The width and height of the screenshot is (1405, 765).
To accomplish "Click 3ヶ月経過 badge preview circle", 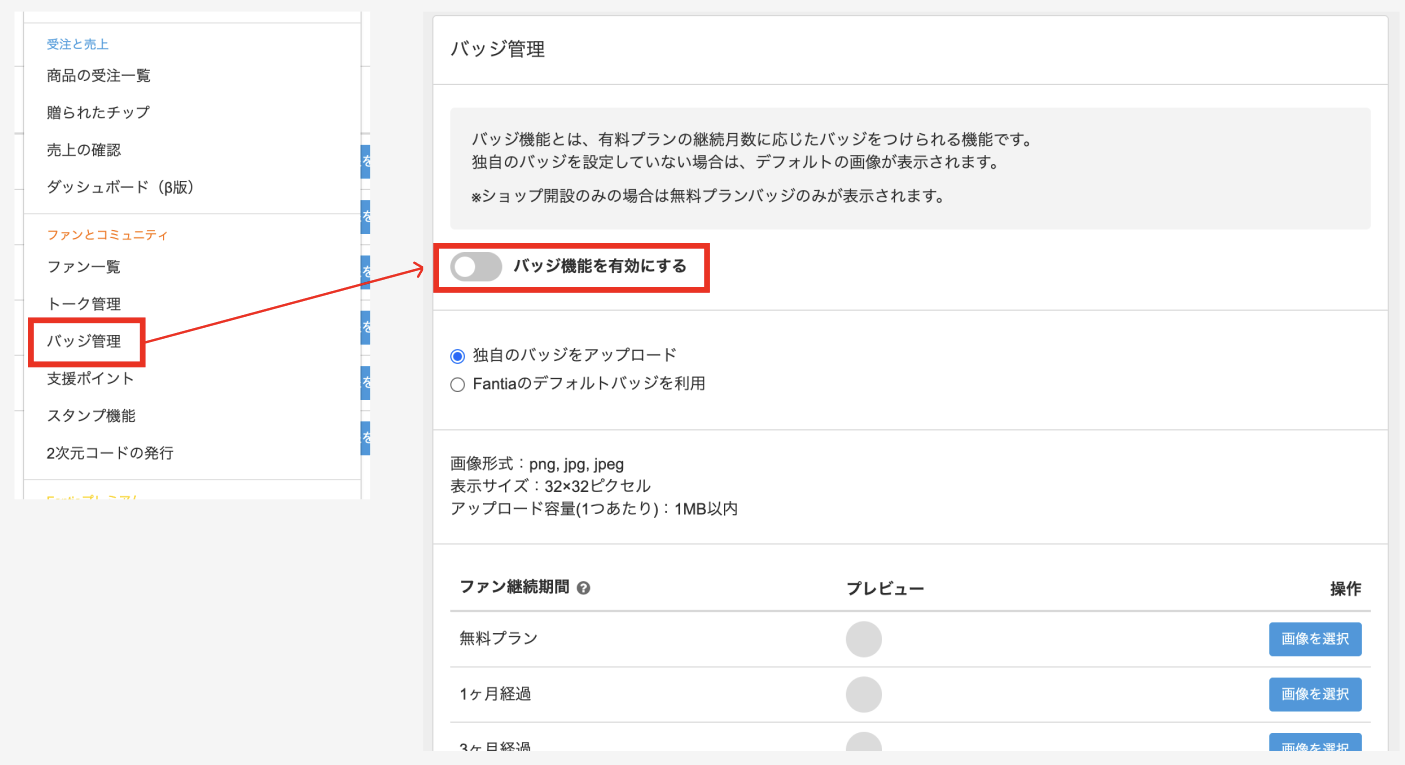I will coord(864,743).
